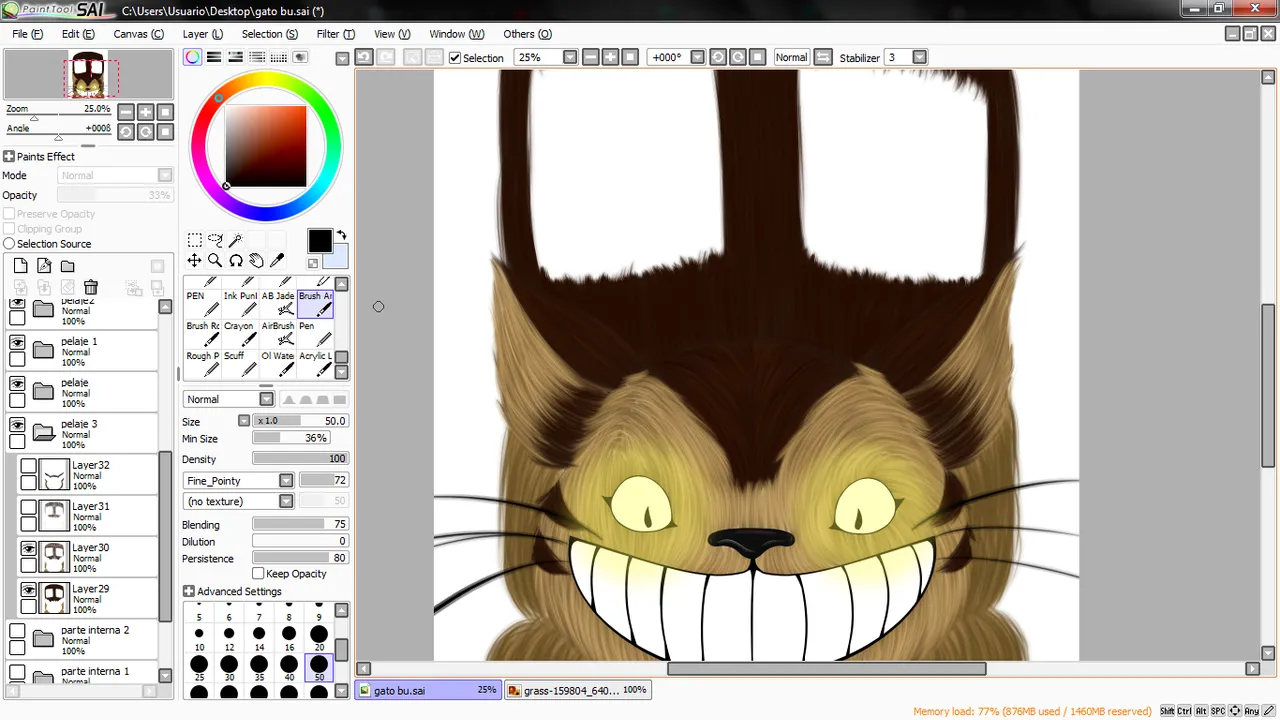Zoom in with navigator plus button
Screen dimensions: 1280x720
pyautogui.click(x=146, y=112)
